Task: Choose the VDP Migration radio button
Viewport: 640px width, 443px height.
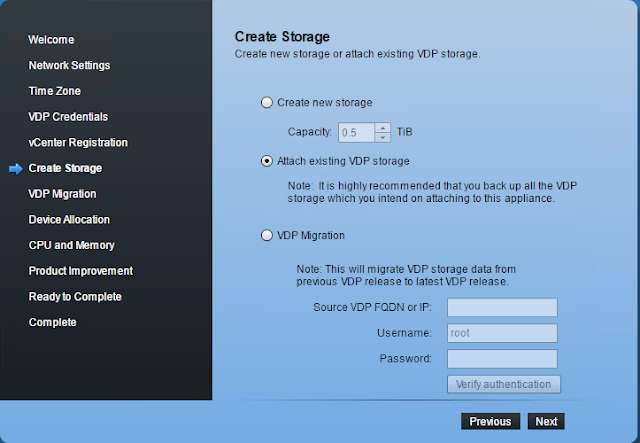Action: click(x=266, y=236)
